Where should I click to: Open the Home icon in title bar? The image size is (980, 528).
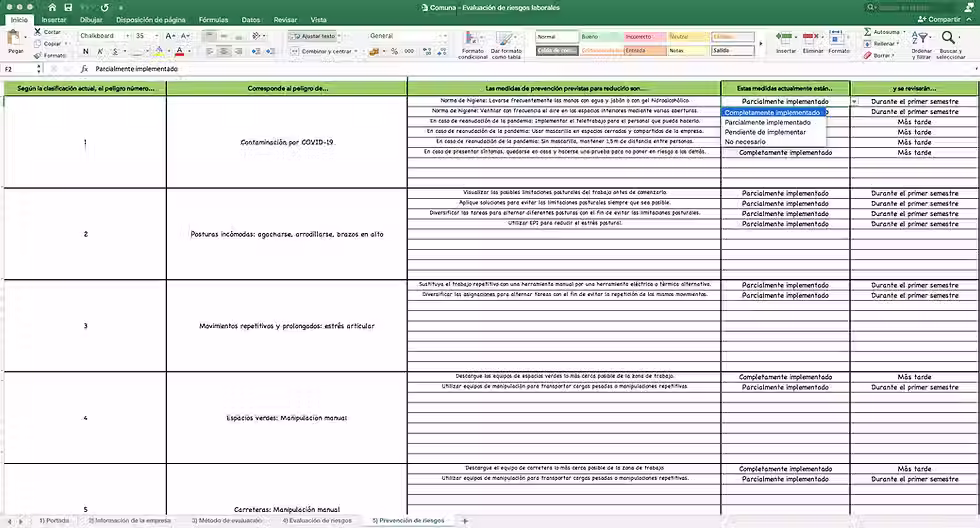click(x=52, y=7)
